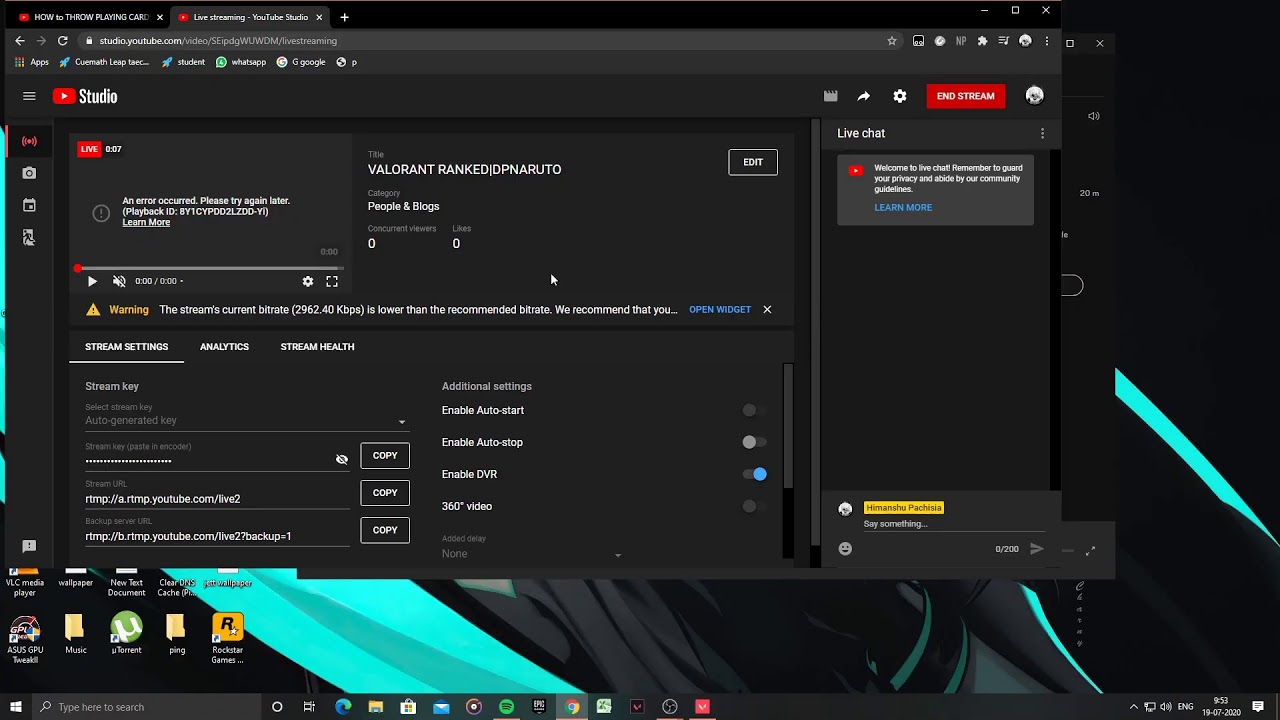
Task: Click the EDIT stream details button
Action: click(x=753, y=162)
